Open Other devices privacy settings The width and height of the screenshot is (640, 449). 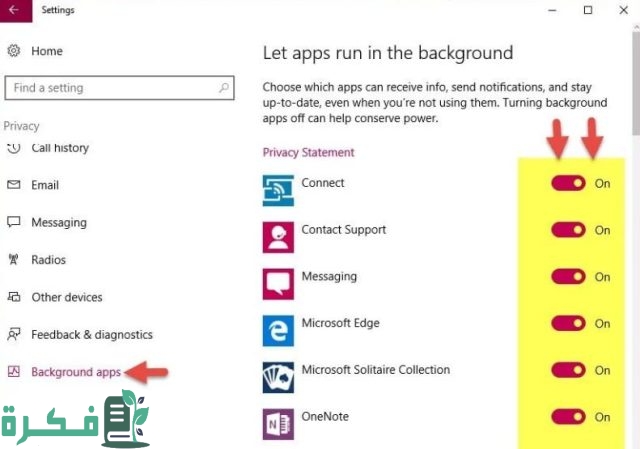[66, 297]
